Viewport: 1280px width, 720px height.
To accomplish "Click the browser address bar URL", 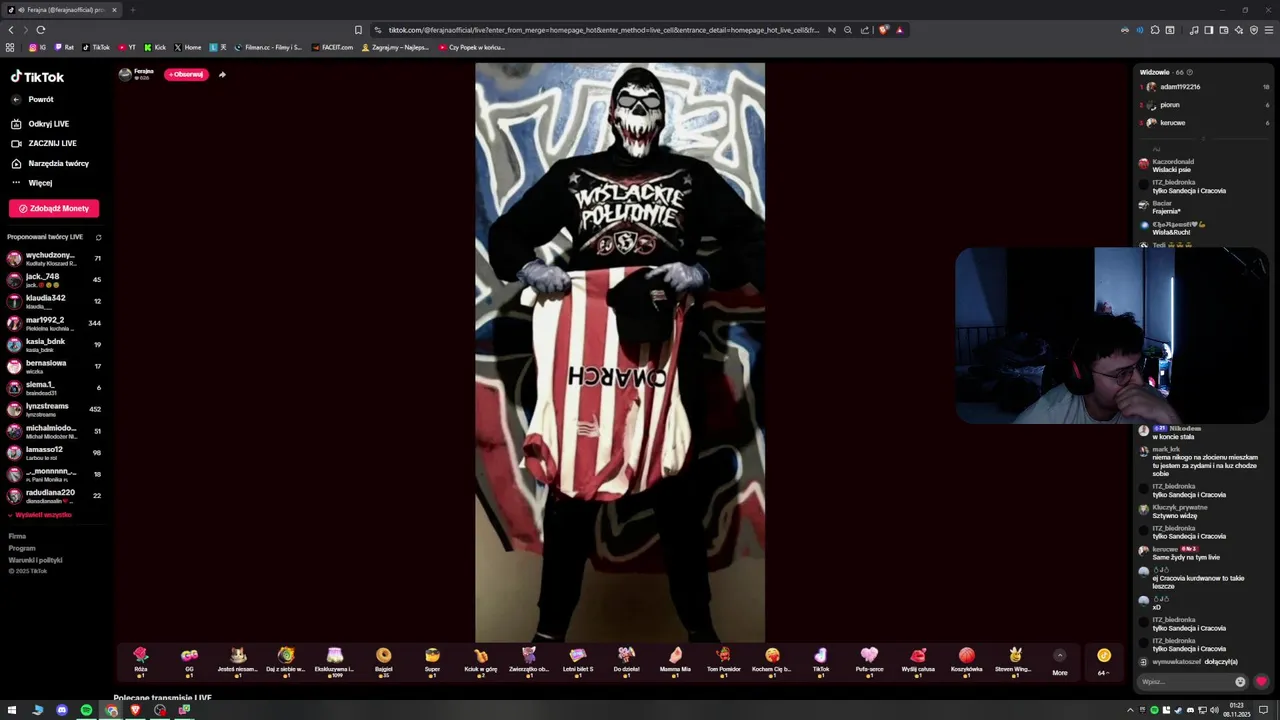I will pyautogui.click(x=603, y=30).
